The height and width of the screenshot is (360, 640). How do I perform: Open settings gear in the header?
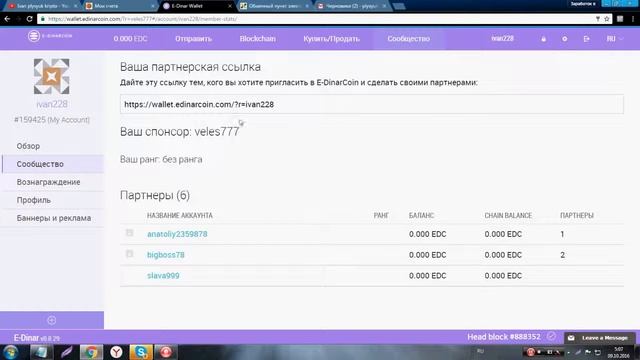tap(564, 39)
